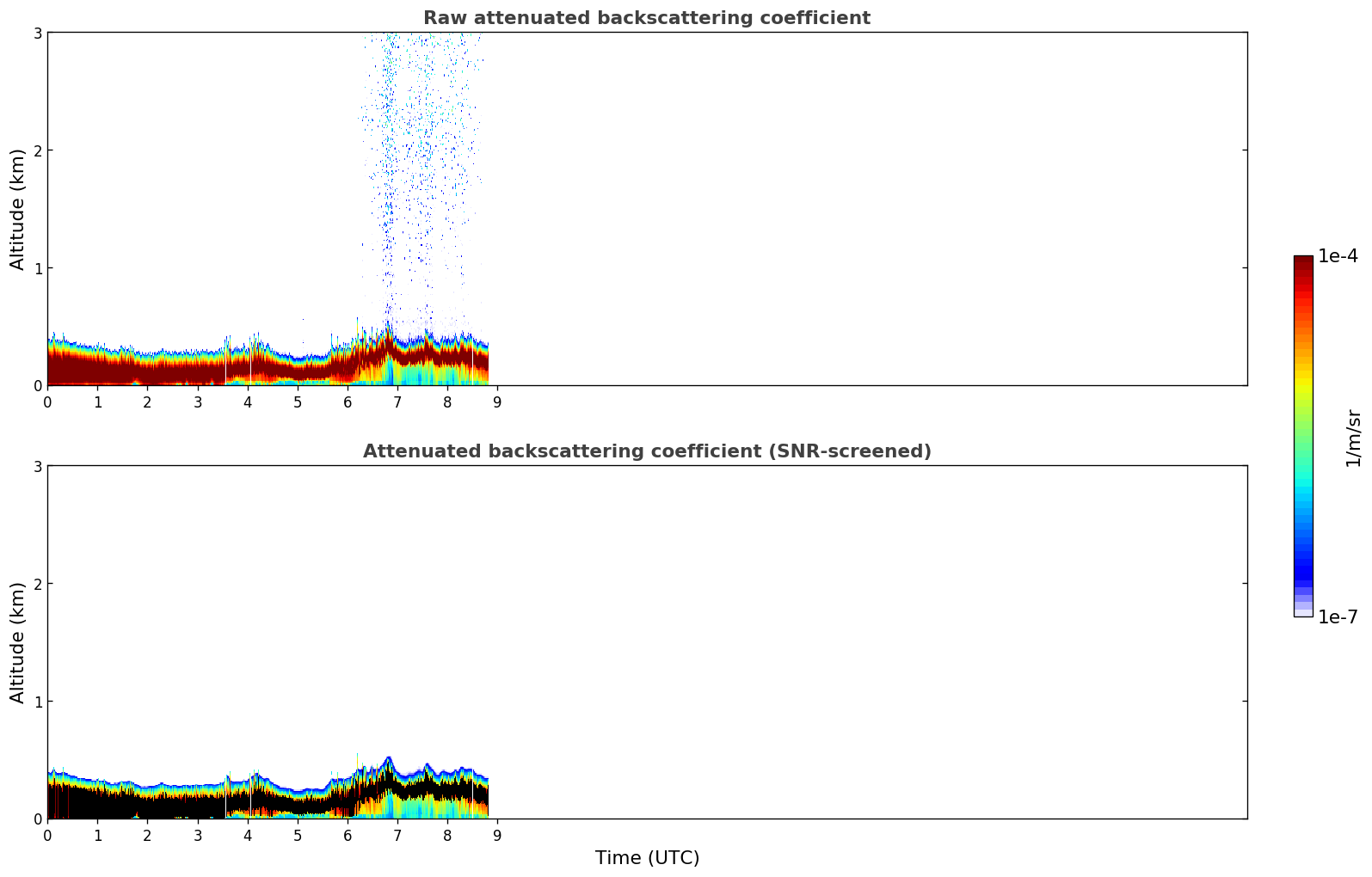Click the altitude 1 tick on bottom plot
1372x877 pixels.
click(37, 702)
